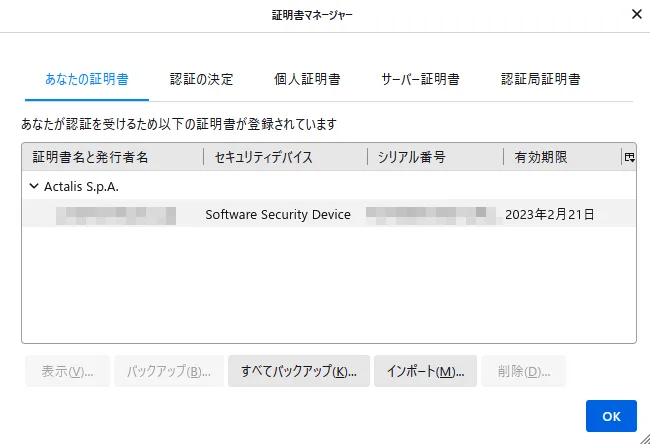Viewport: 650px width, 444px height.
Task: Collapse the Actalis S.p.A. tree node
Action: pos(34,186)
